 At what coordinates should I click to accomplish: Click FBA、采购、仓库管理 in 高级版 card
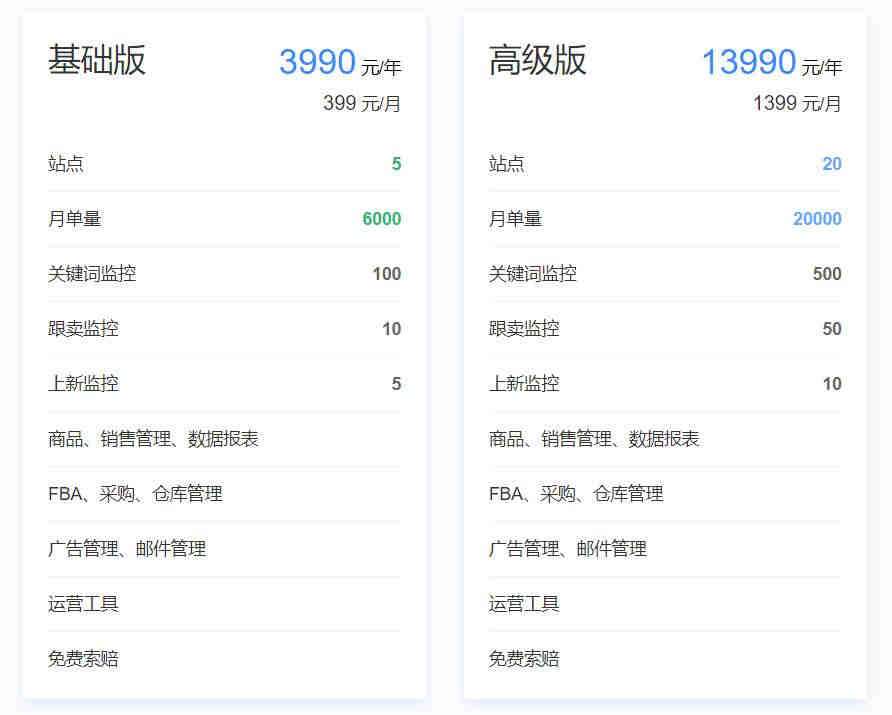click(576, 494)
